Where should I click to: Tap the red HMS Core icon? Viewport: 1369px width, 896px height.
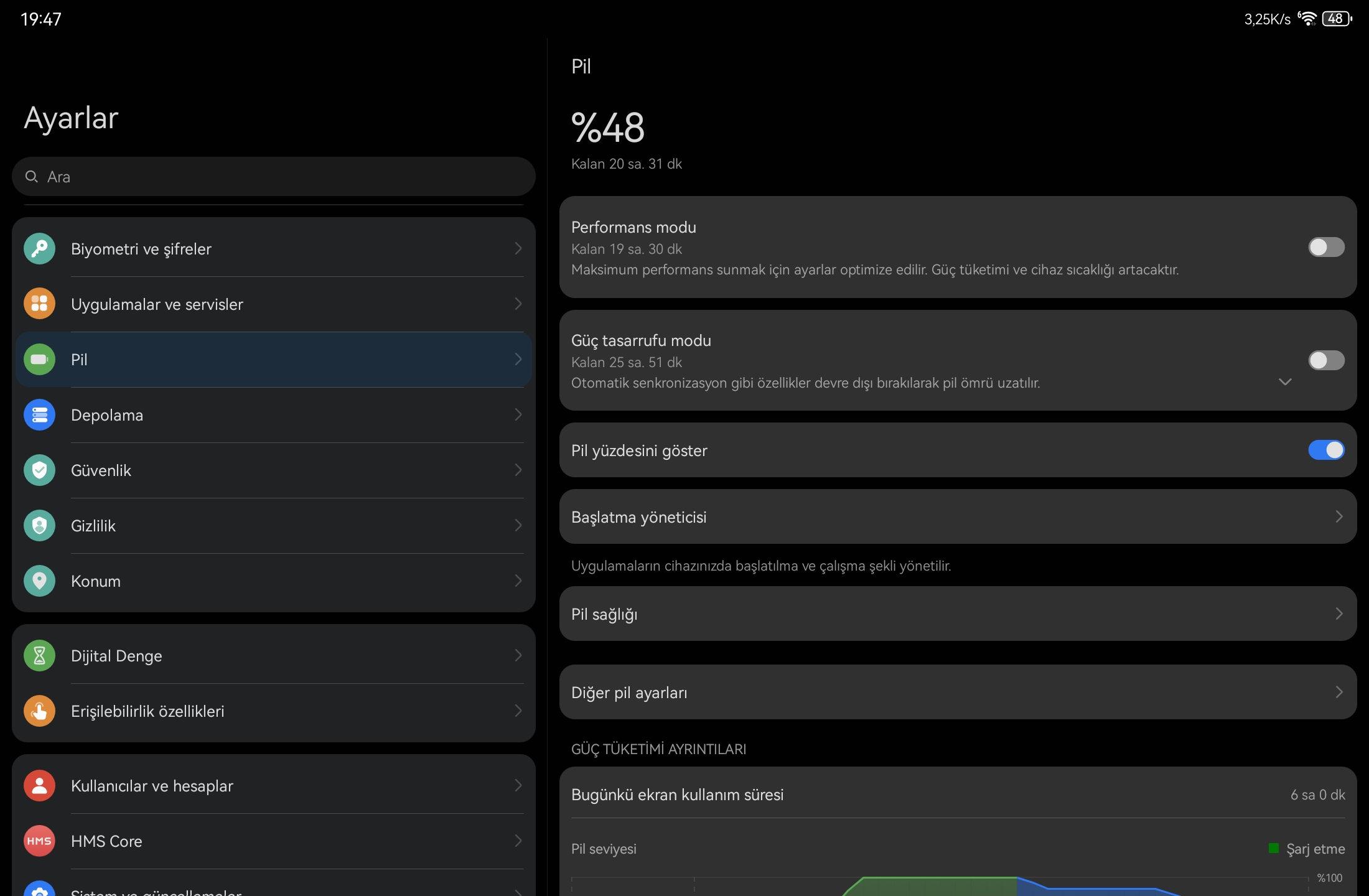pyautogui.click(x=39, y=841)
